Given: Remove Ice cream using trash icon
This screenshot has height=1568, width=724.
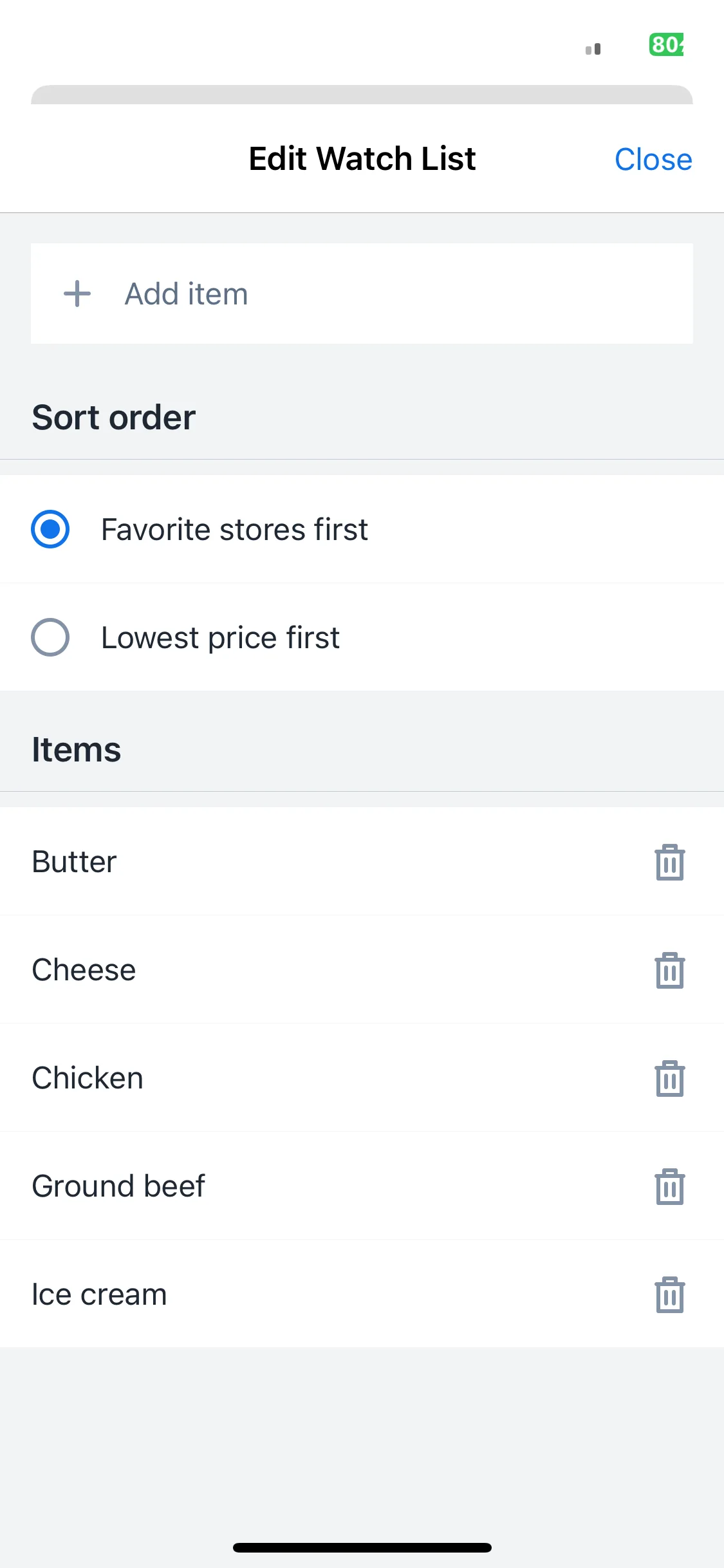Looking at the screenshot, I should point(669,1294).
